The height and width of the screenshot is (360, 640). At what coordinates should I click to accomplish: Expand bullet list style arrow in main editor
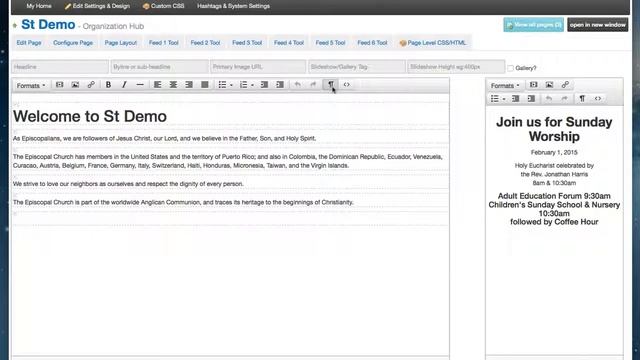tap(231, 85)
